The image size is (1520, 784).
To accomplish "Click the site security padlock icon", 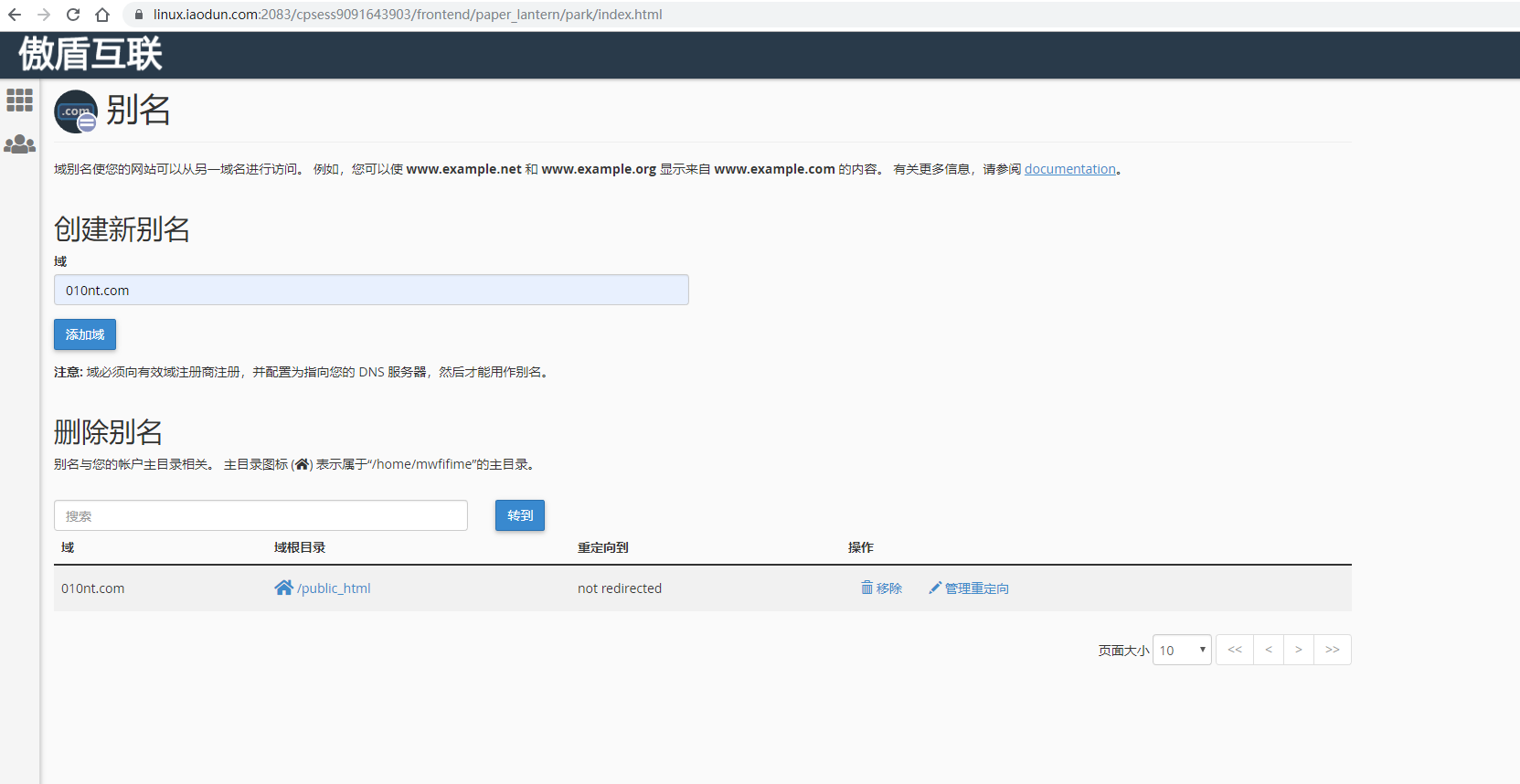I will tap(139, 15).
